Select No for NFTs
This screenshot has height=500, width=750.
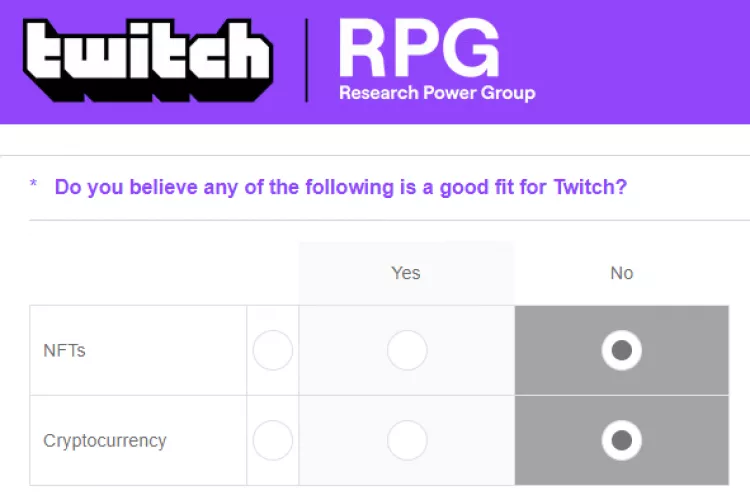pos(622,351)
